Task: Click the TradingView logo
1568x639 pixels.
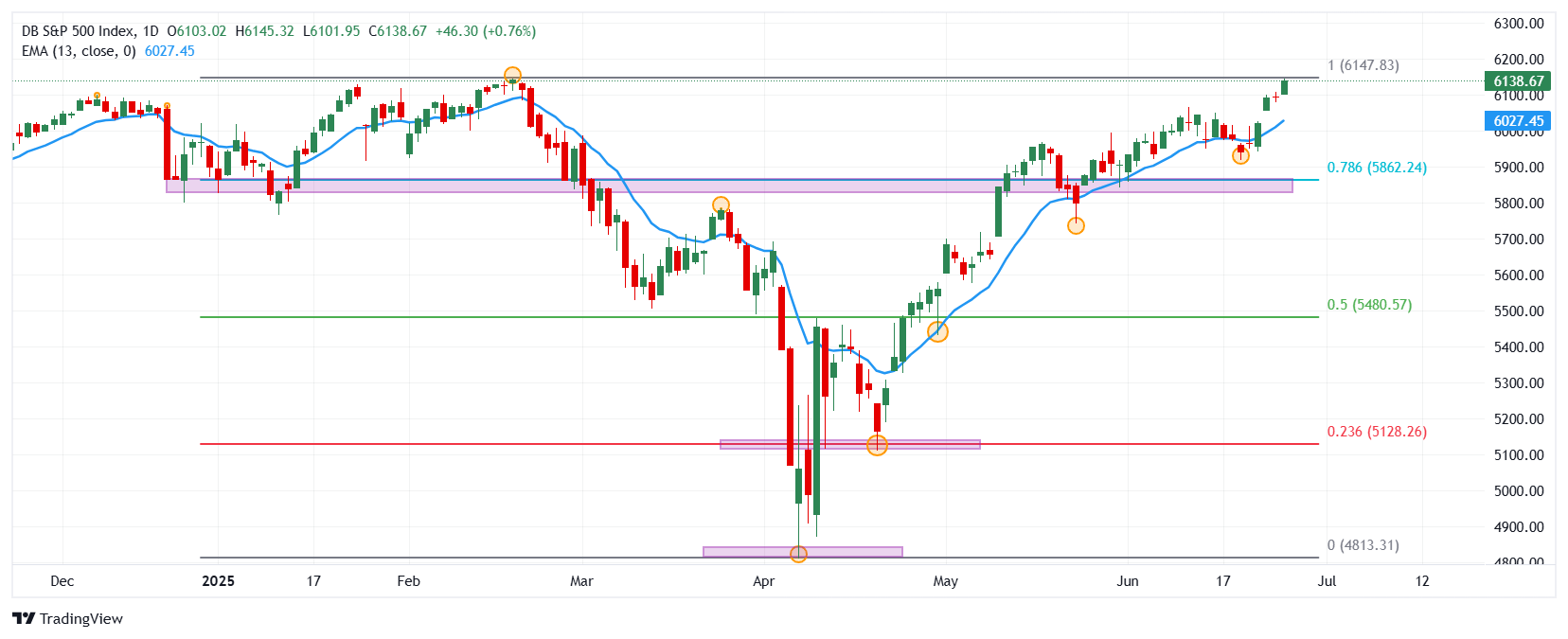Action: click(x=67, y=619)
